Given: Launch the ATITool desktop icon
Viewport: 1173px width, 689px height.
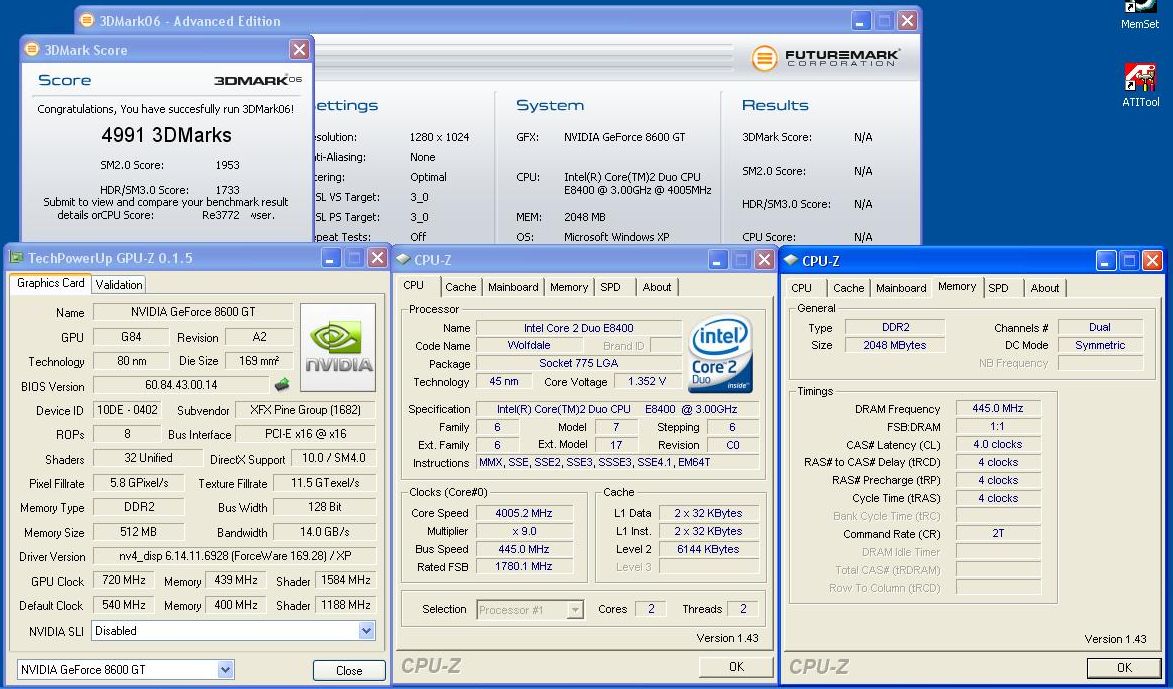Looking at the screenshot, I should pyautogui.click(x=1140, y=85).
